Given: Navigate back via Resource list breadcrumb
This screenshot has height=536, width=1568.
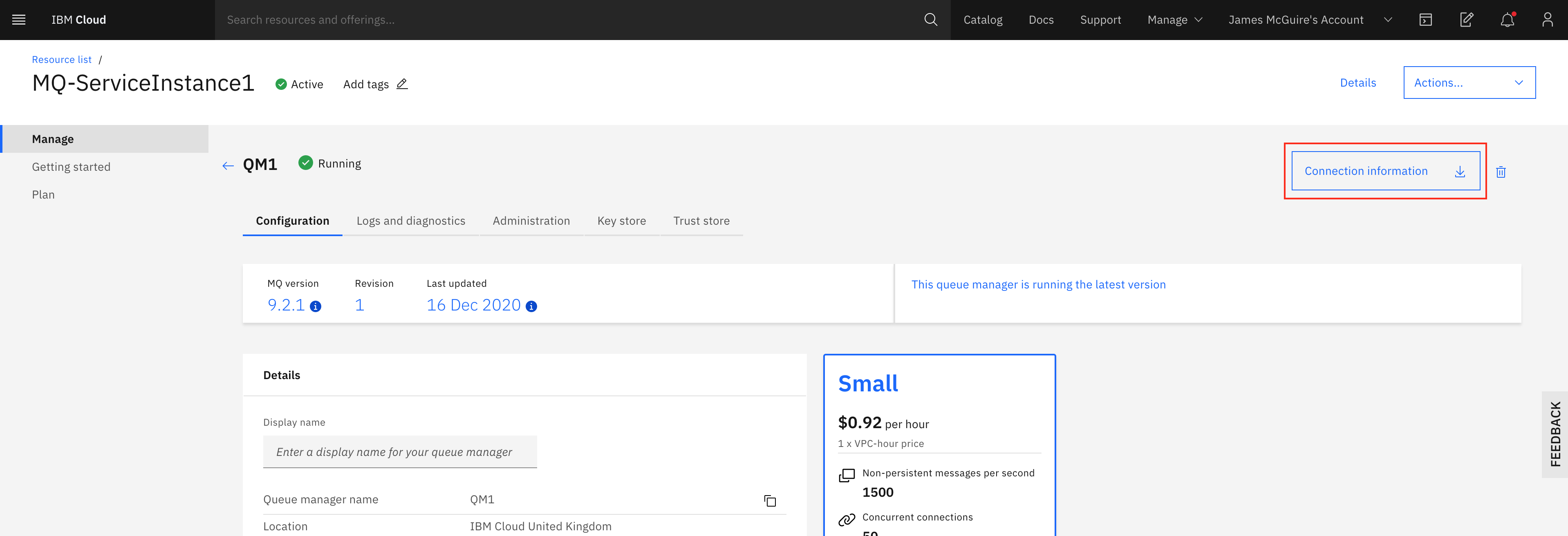Looking at the screenshot, I should pos(61,59).
